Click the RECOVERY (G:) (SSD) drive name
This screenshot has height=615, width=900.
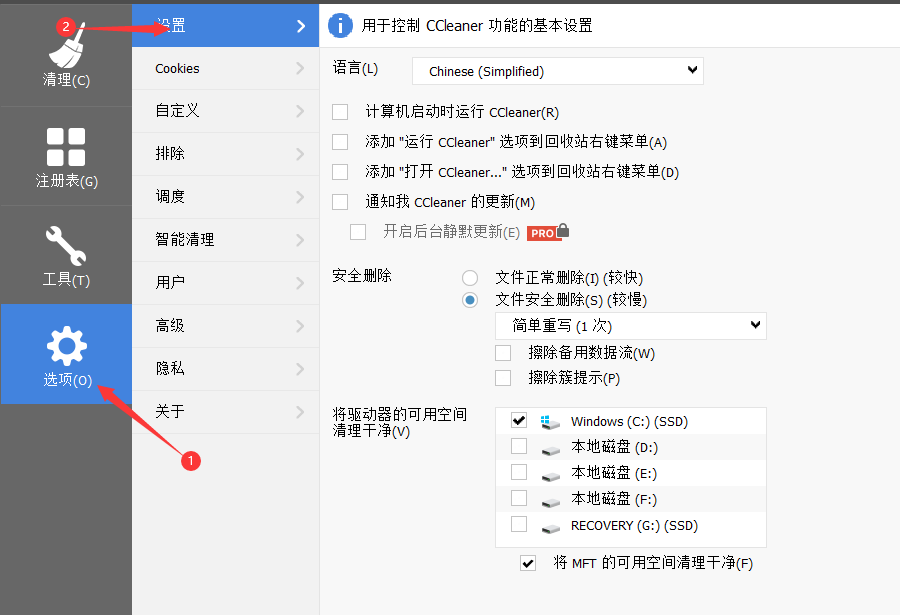coord(634,525)
